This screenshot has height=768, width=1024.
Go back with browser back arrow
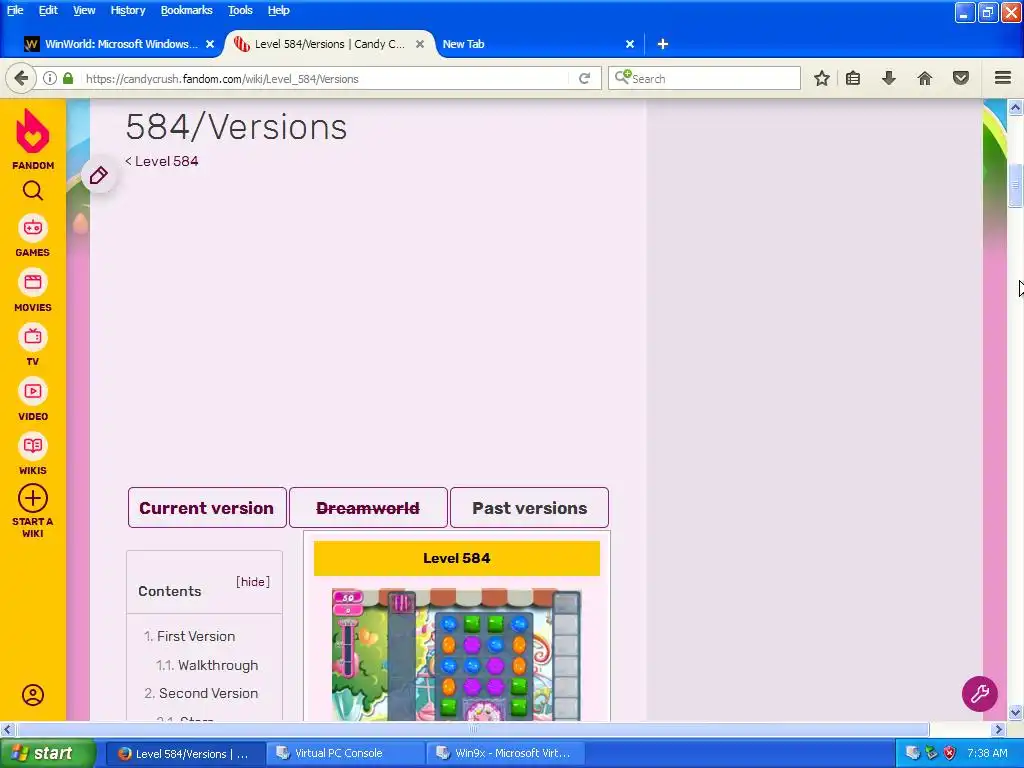pos(21,78)
